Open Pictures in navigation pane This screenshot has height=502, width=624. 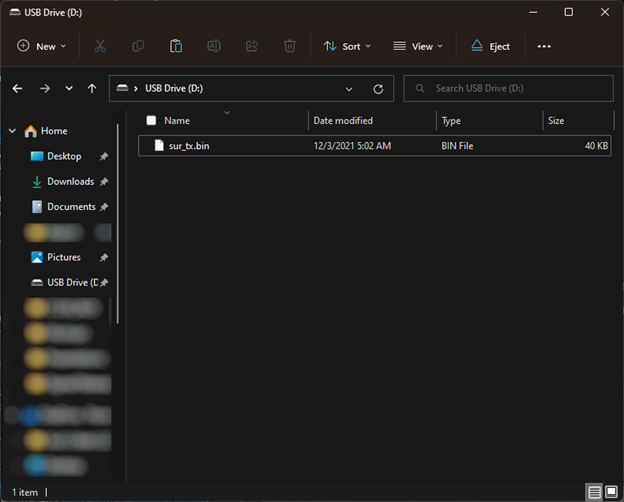[x=64, y=257]
